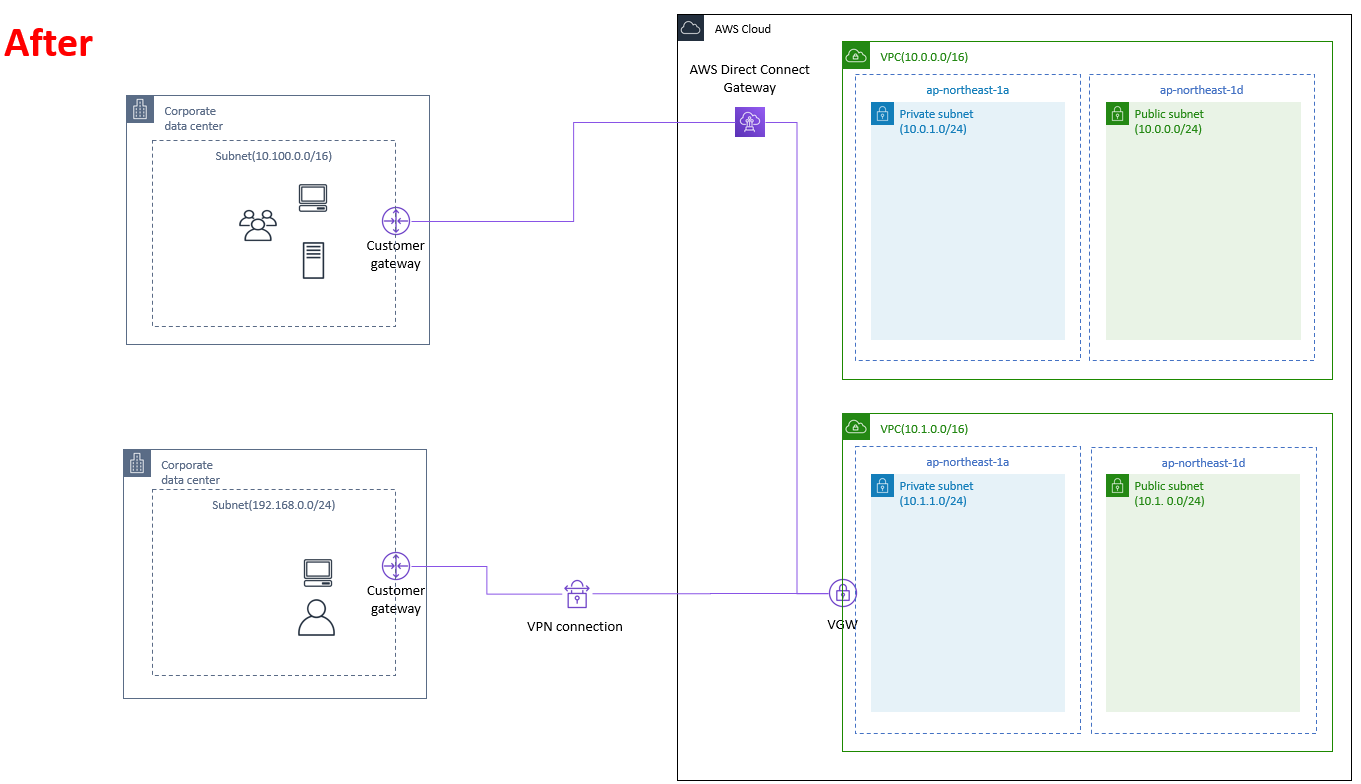Click 'Customer gateway' label in subnet 10.100.0.0/16

(396, 255)
